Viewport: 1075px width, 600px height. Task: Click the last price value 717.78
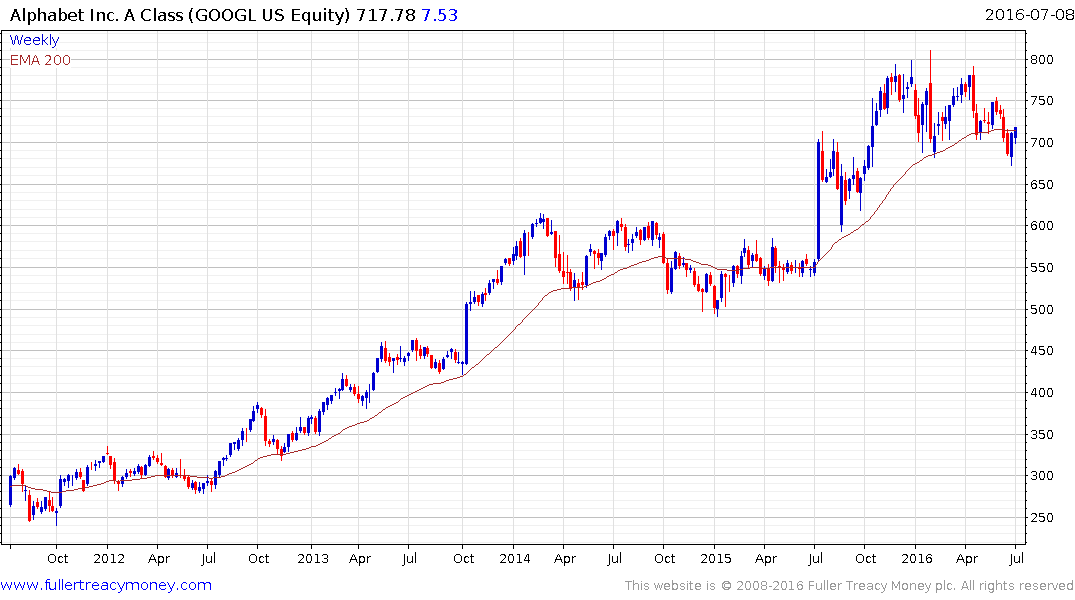click(386, 15)
